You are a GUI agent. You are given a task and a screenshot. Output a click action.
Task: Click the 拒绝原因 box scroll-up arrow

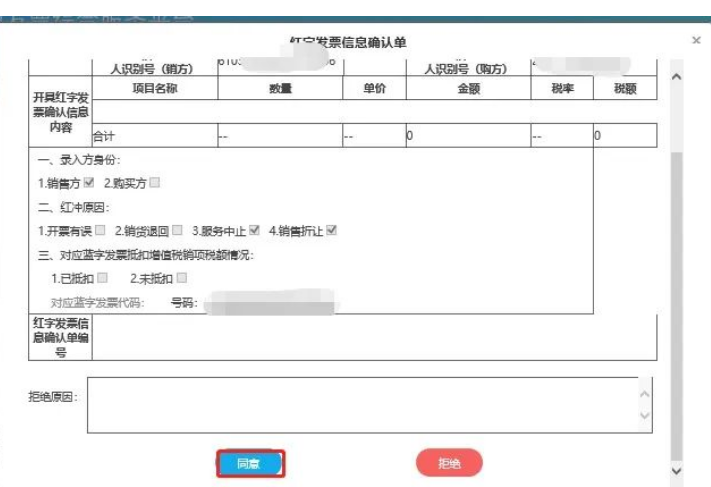pos(645,393)
